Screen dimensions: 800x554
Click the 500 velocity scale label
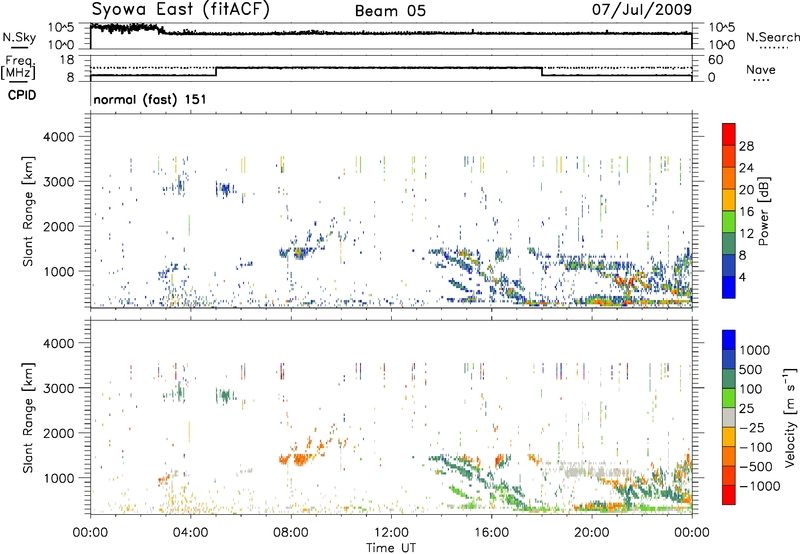pyautogui.click(x=751, y=369)
